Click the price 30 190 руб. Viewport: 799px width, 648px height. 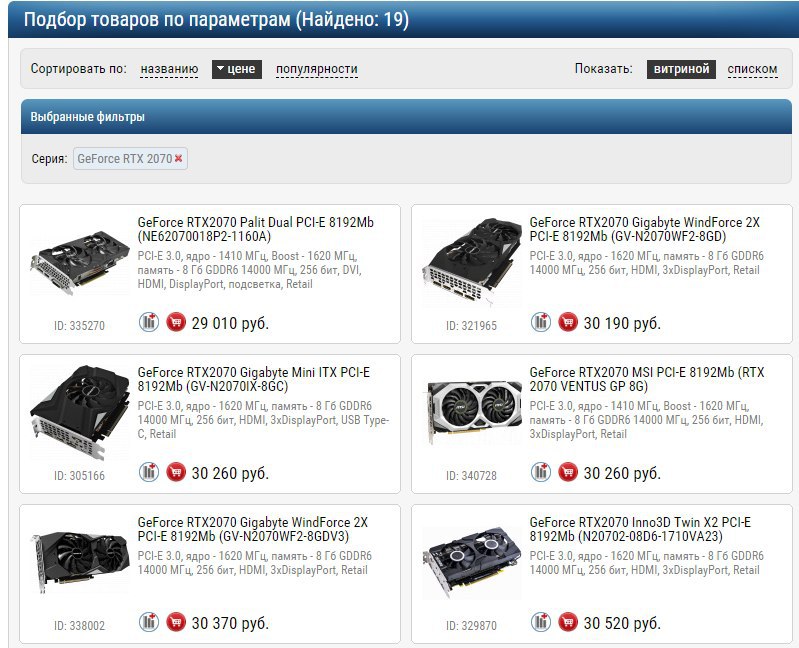click(x=622, y=323)
